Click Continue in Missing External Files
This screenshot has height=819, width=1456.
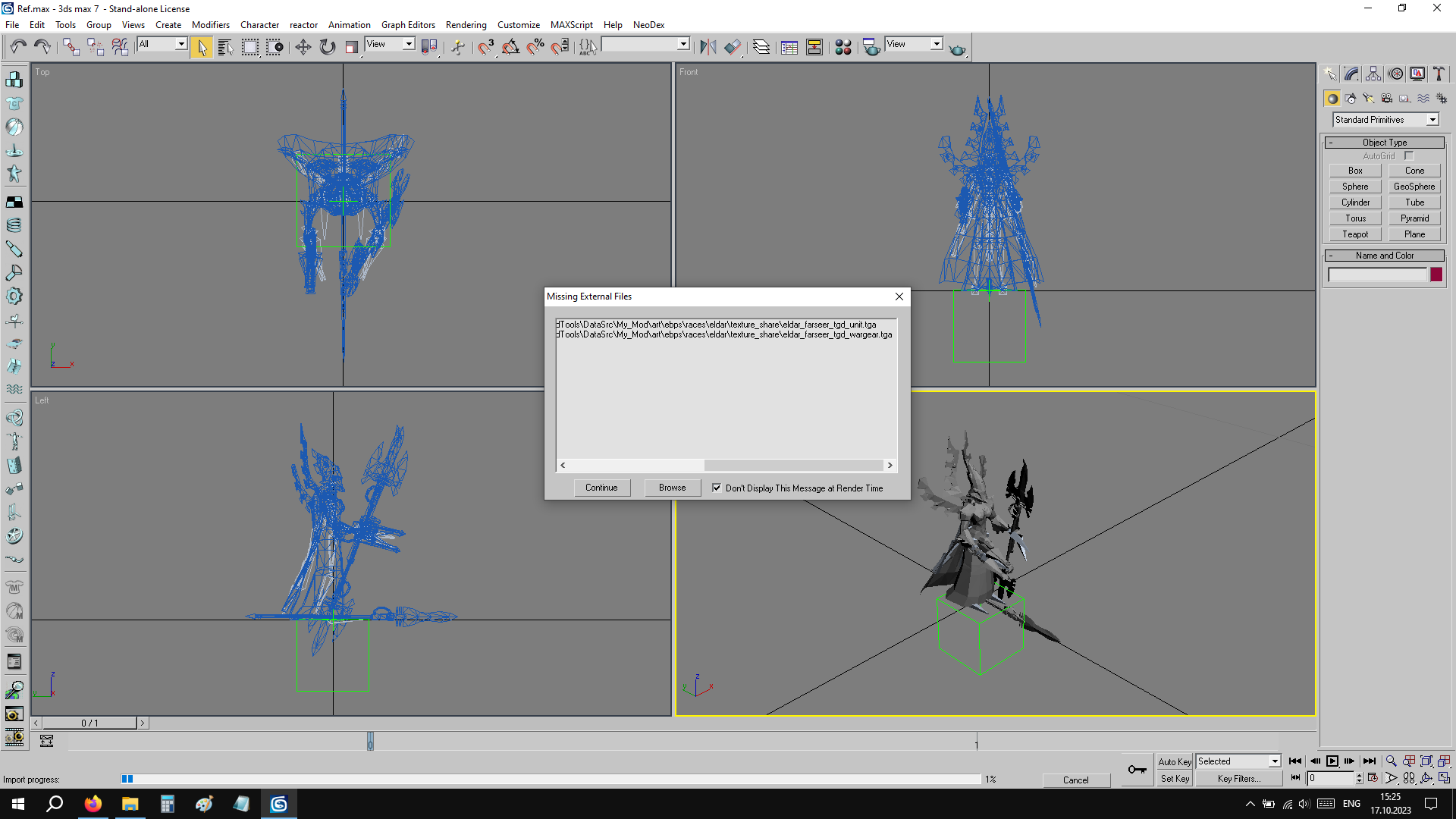tap(601, 488)
